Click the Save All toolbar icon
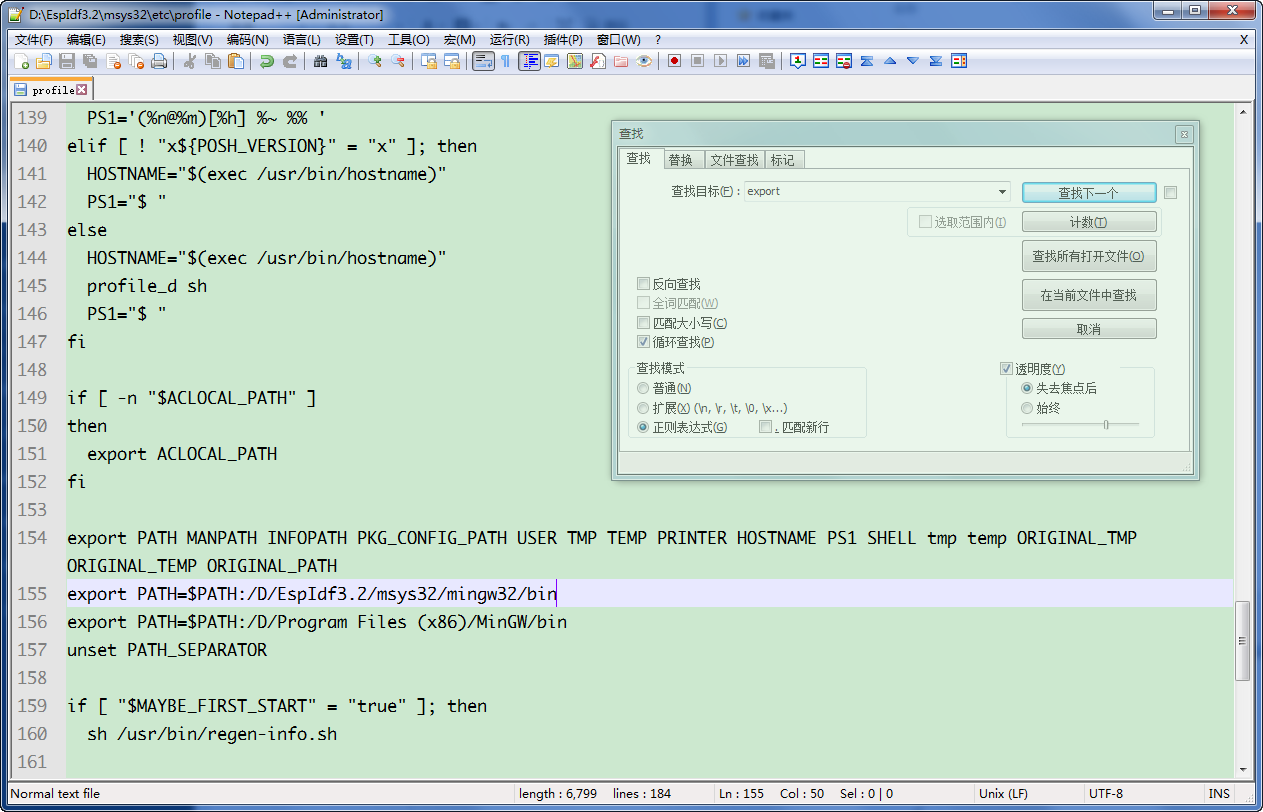 pos(90,61)
